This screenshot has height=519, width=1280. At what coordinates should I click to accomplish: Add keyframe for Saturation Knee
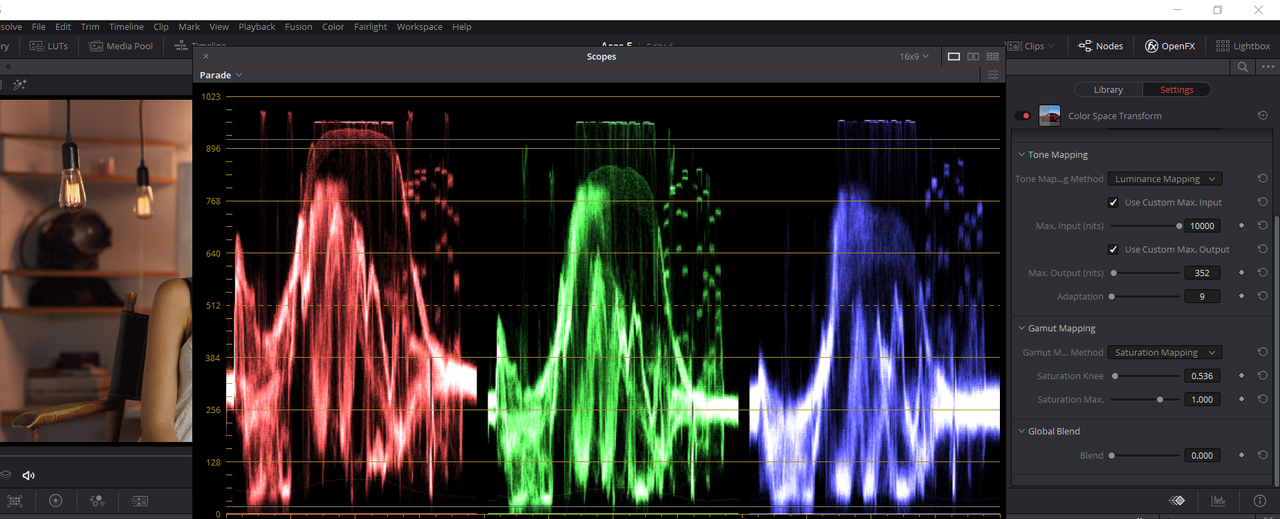(x=1242, y=376)
